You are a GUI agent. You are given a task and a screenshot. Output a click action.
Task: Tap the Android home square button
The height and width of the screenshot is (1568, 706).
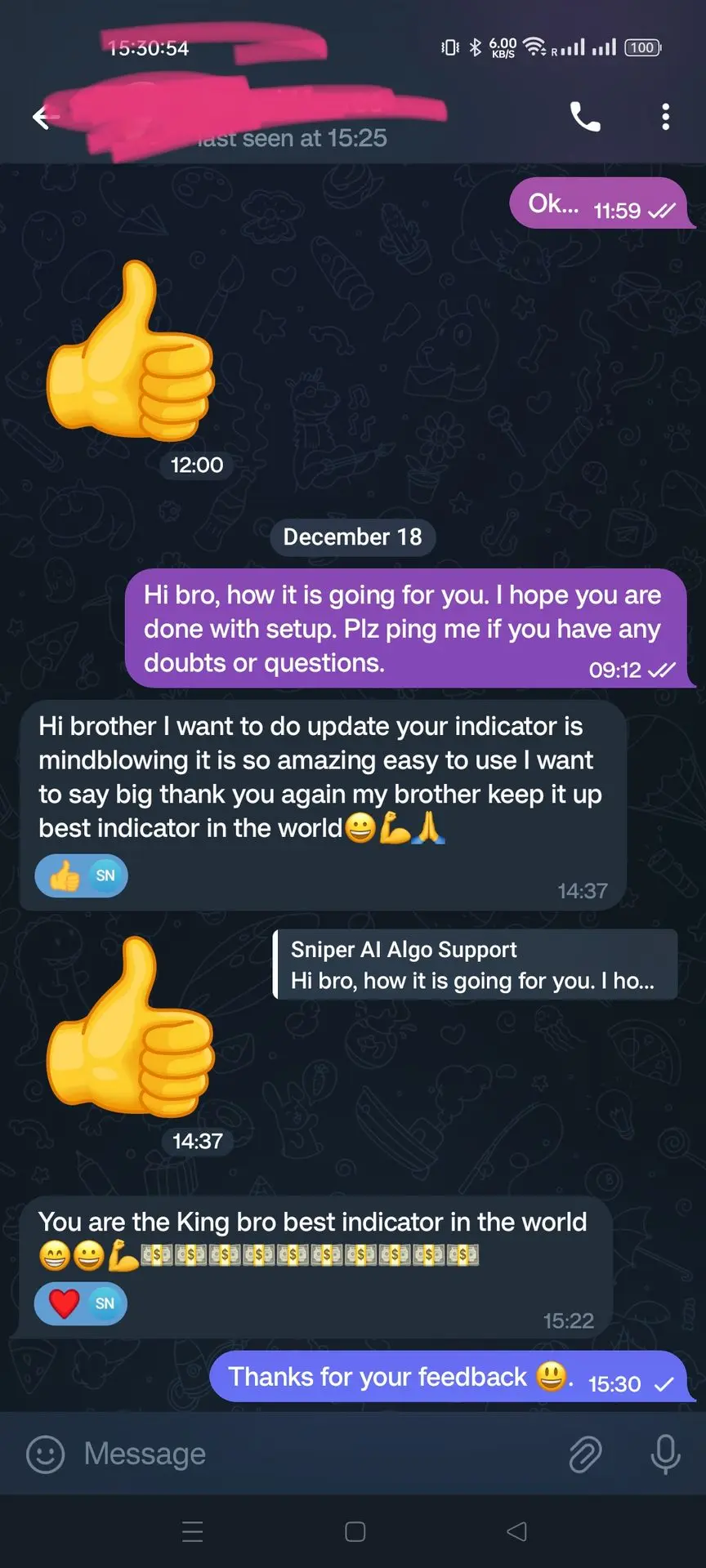[355, 1531]
